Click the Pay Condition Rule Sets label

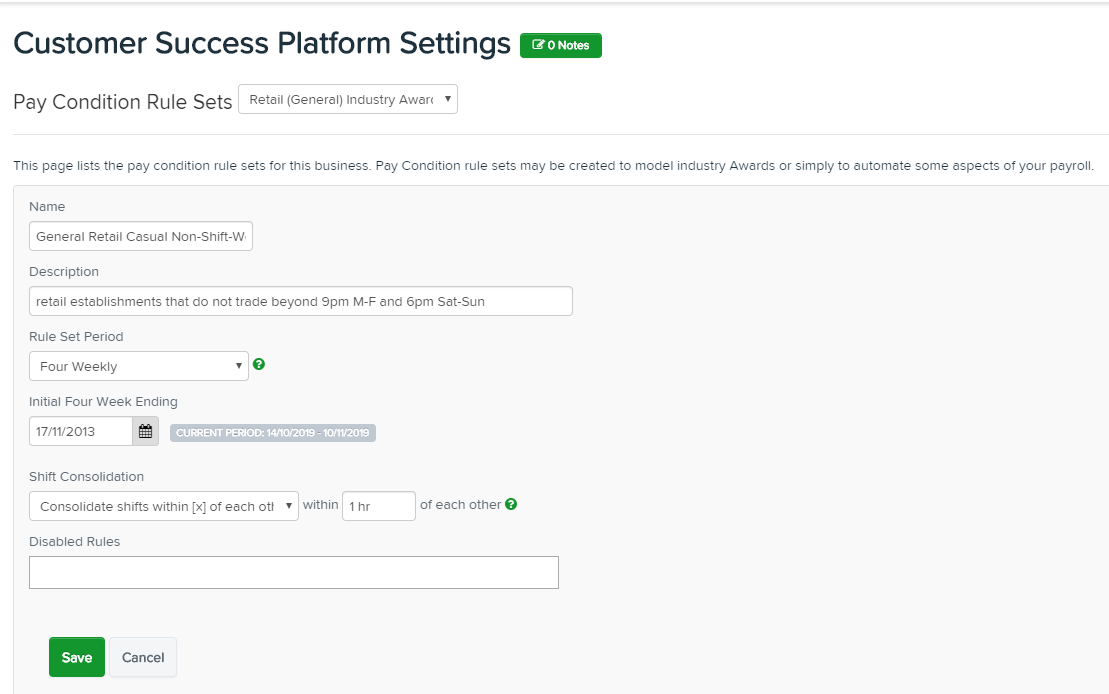122,102
